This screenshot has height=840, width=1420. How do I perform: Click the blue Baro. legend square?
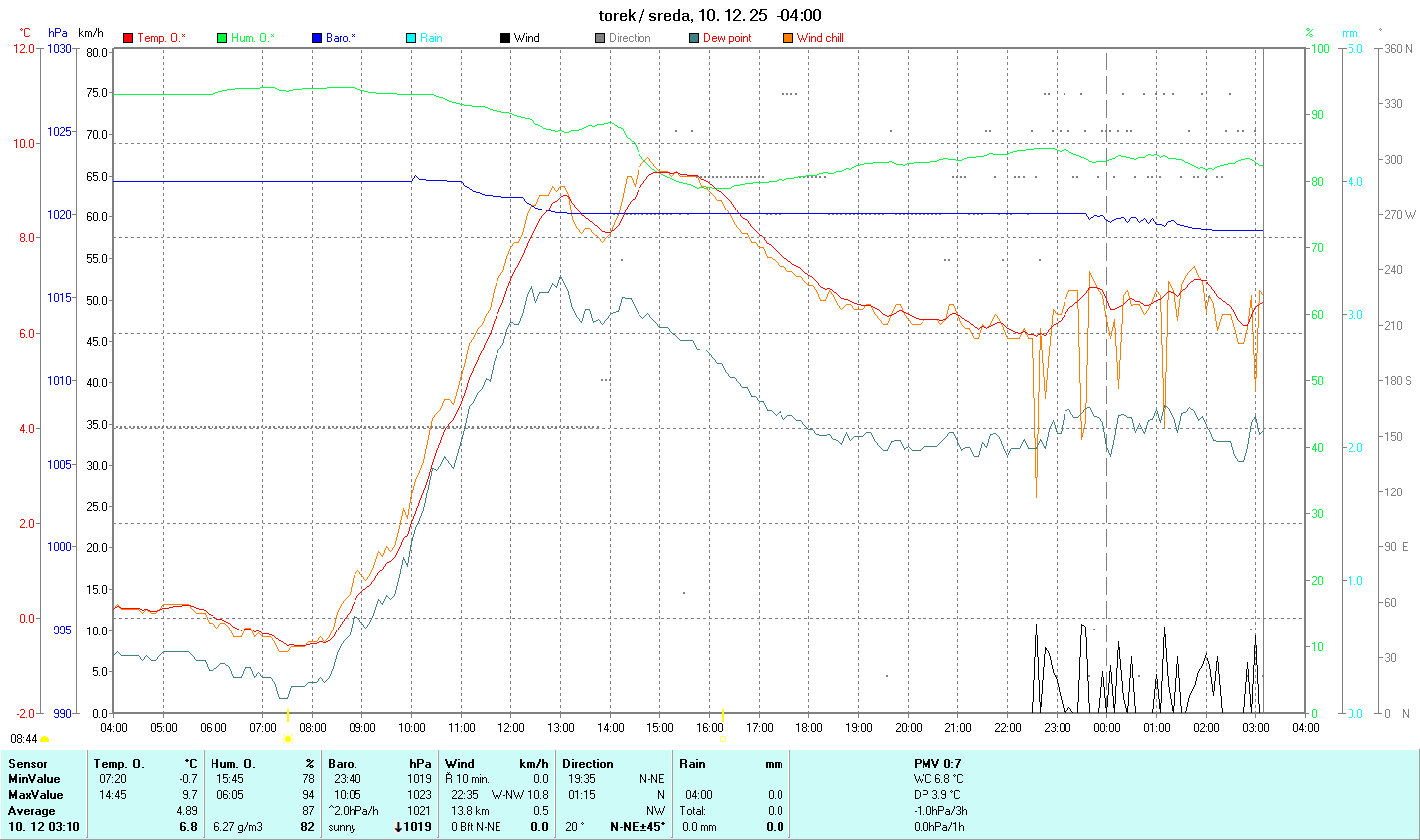pyautogui.click(x=317, y=38)
